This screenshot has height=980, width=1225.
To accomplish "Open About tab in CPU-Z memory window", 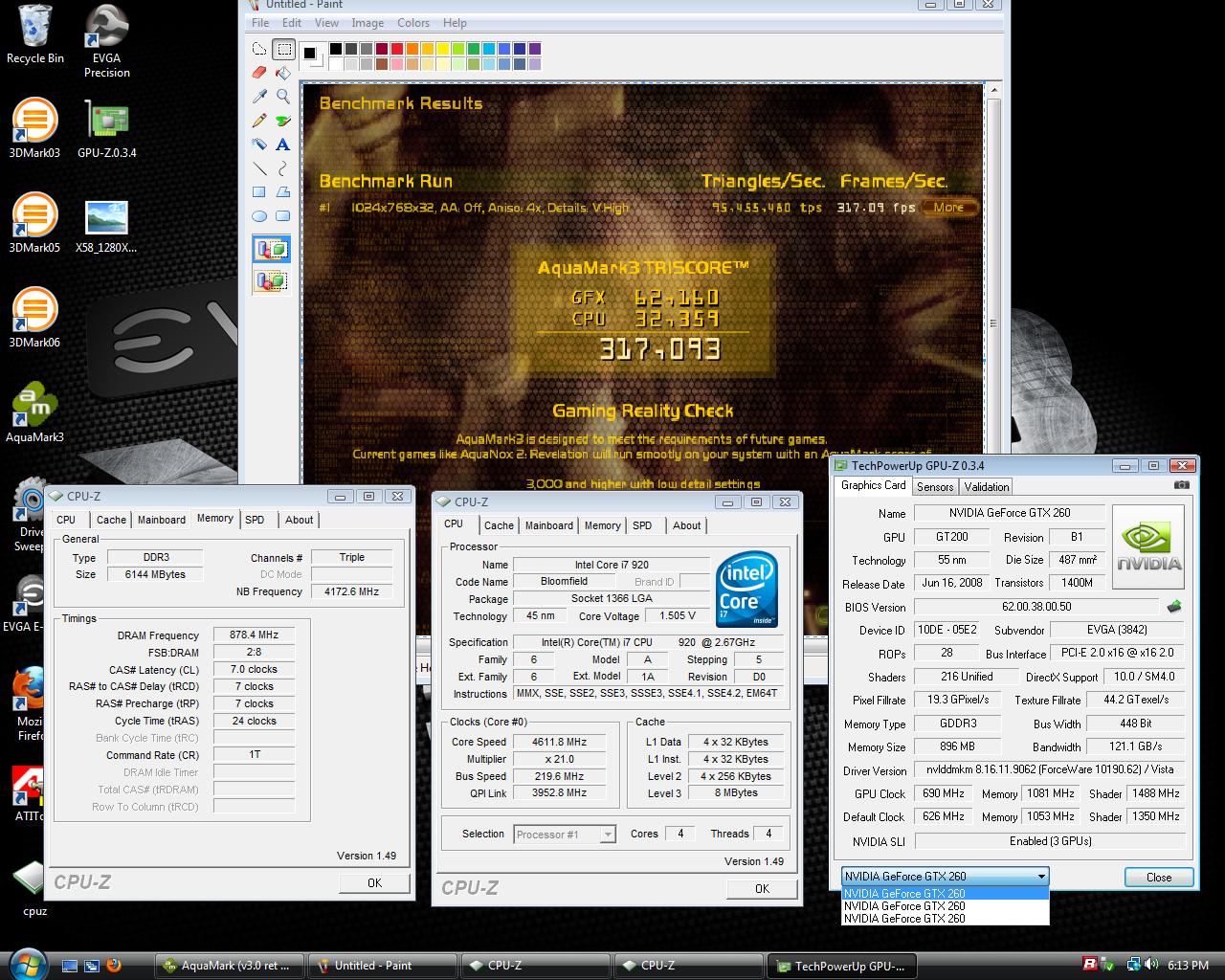I will coord(300,520).
